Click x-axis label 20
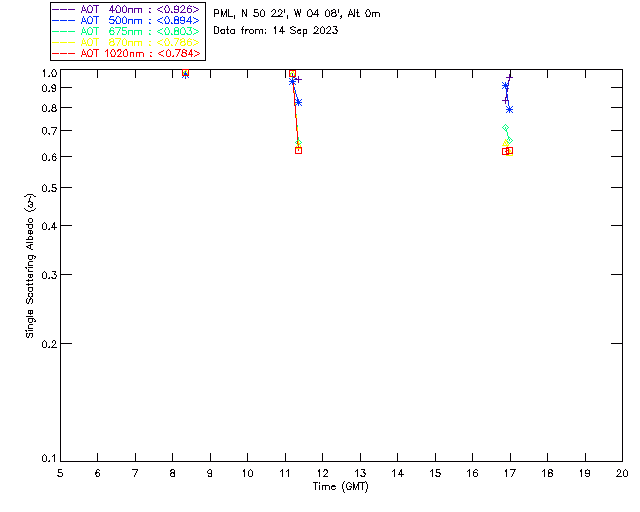640x512 pixels. [x=622, y=473]
